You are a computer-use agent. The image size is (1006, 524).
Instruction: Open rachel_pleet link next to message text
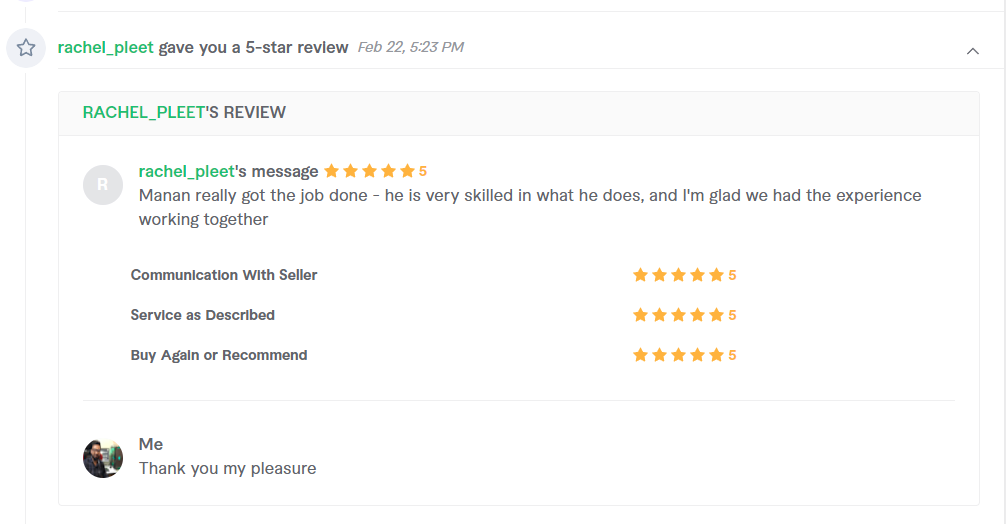187,171
